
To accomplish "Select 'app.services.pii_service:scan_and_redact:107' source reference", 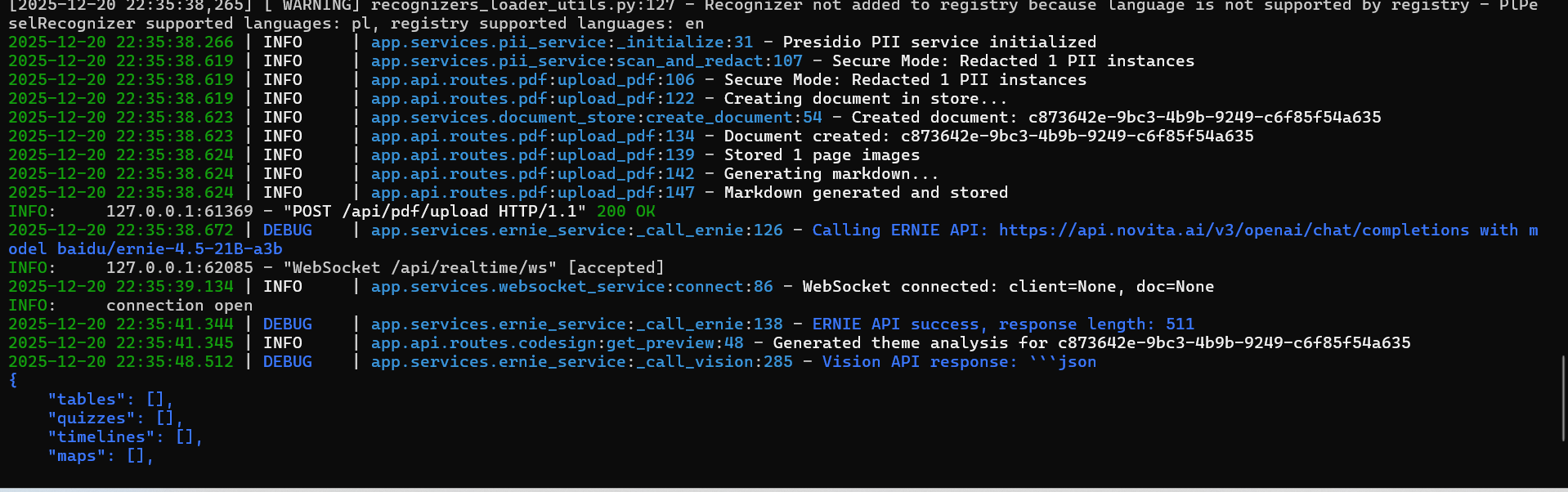I will pos(586,60).
